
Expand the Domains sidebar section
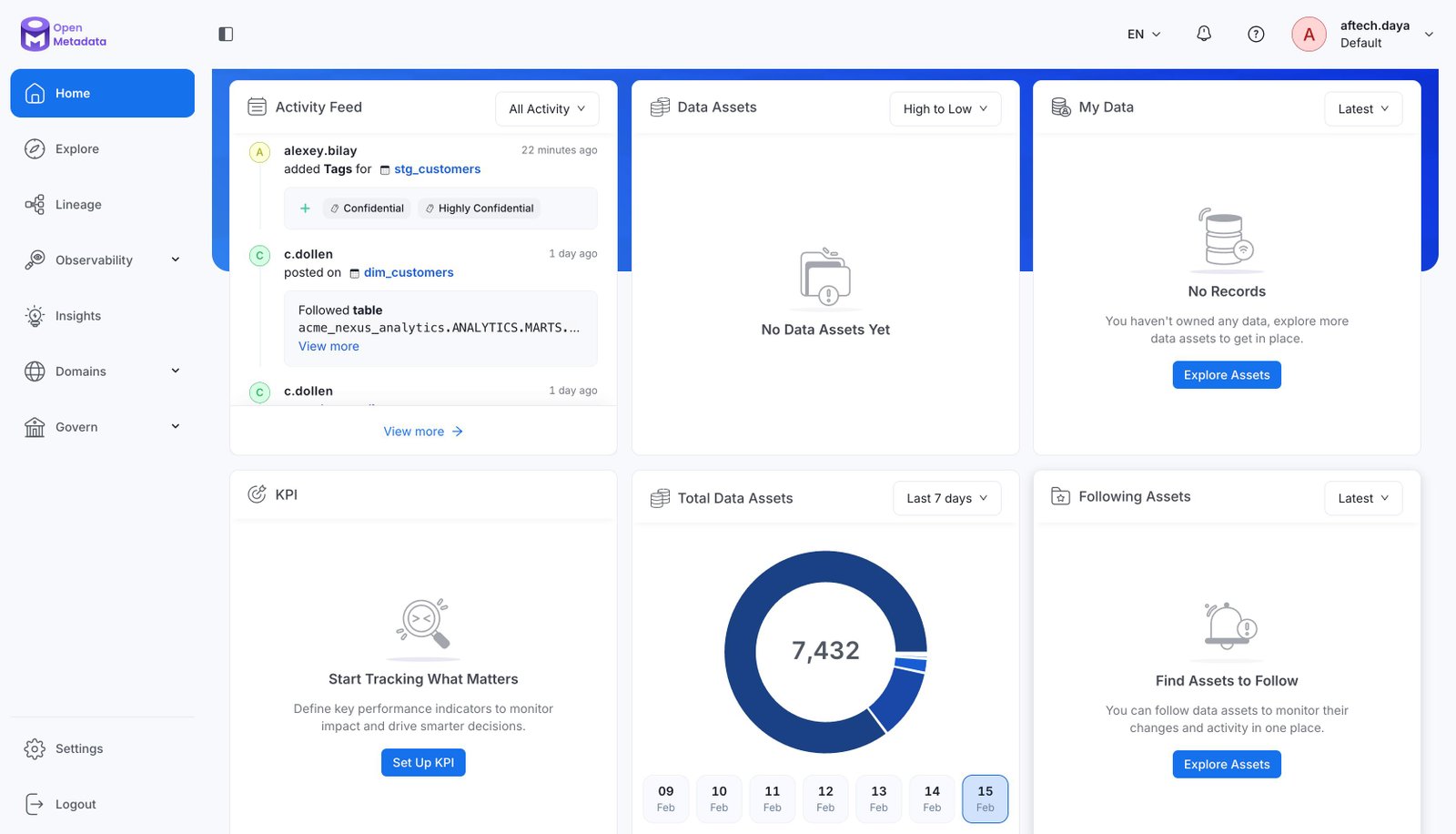[x=175, y=371]
